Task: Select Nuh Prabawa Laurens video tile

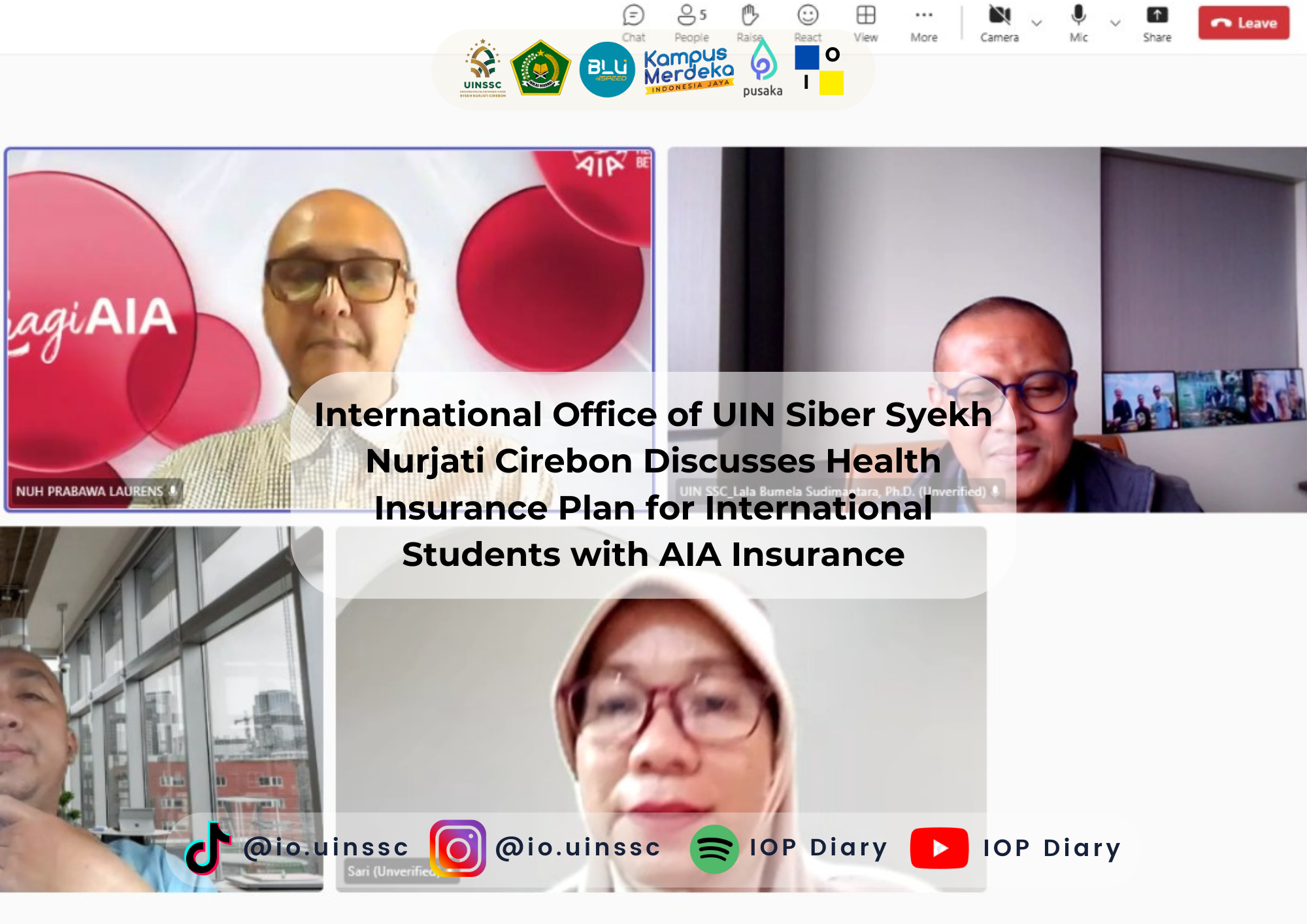Action: pyautogui.click(x=330, y=329)
